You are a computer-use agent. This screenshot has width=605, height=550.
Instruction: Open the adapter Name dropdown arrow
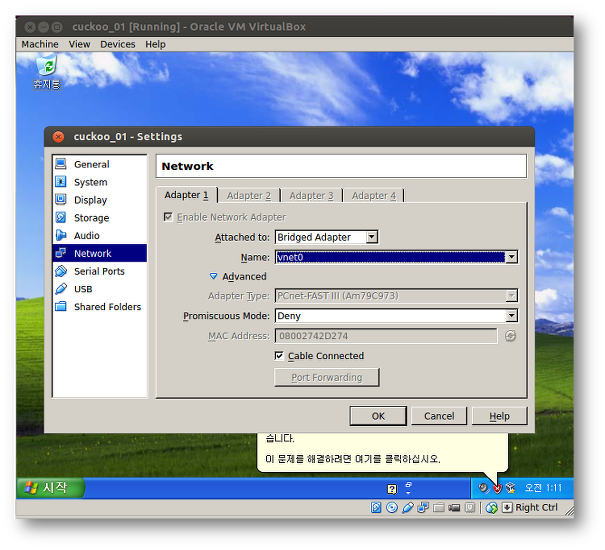[511, 257]
